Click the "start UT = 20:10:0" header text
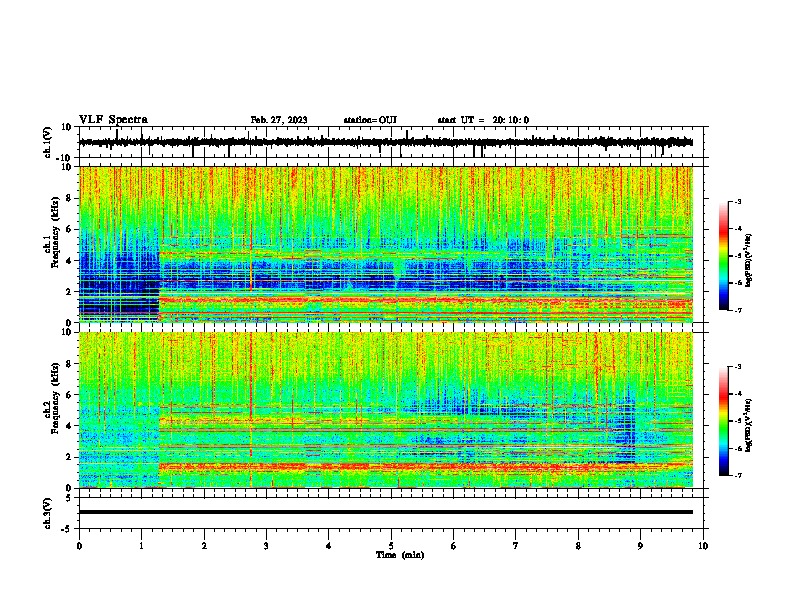 point(483,120)
